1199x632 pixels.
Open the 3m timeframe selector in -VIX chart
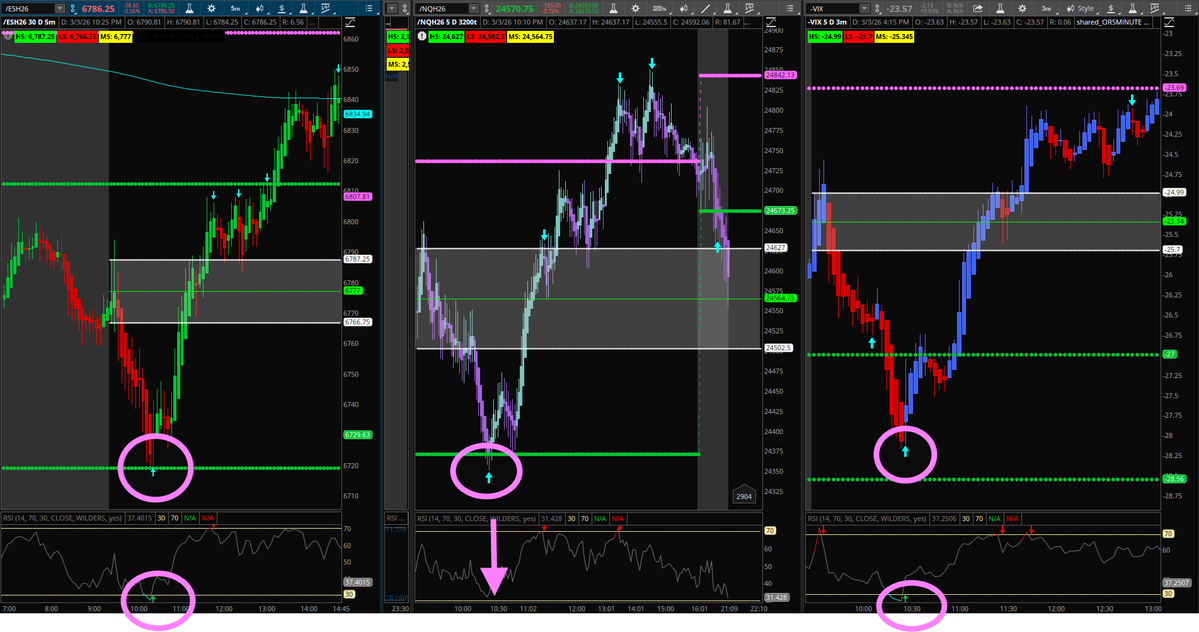click(x=1046, y=8)
